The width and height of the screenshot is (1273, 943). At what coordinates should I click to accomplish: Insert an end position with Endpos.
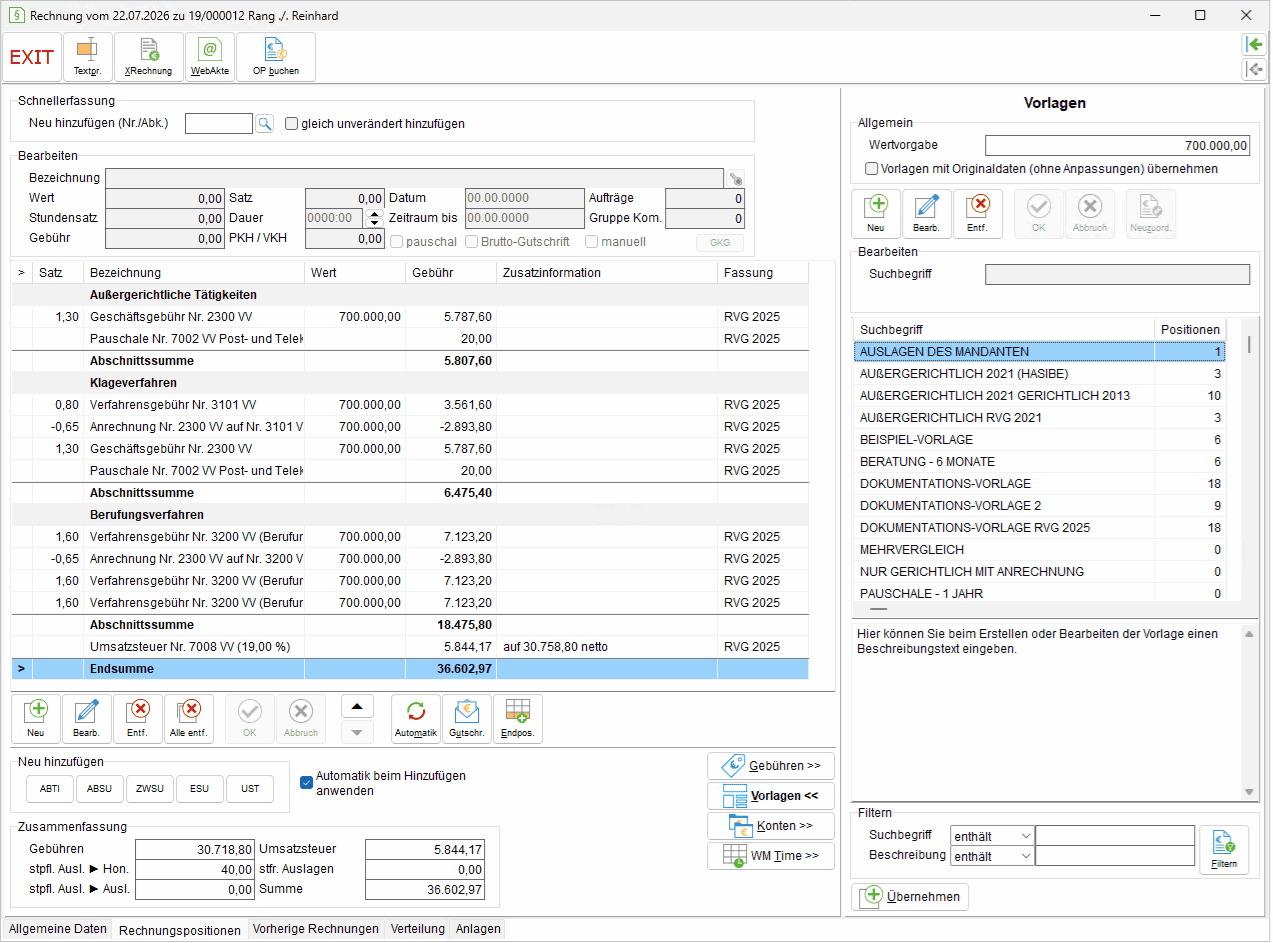(518, 719)
